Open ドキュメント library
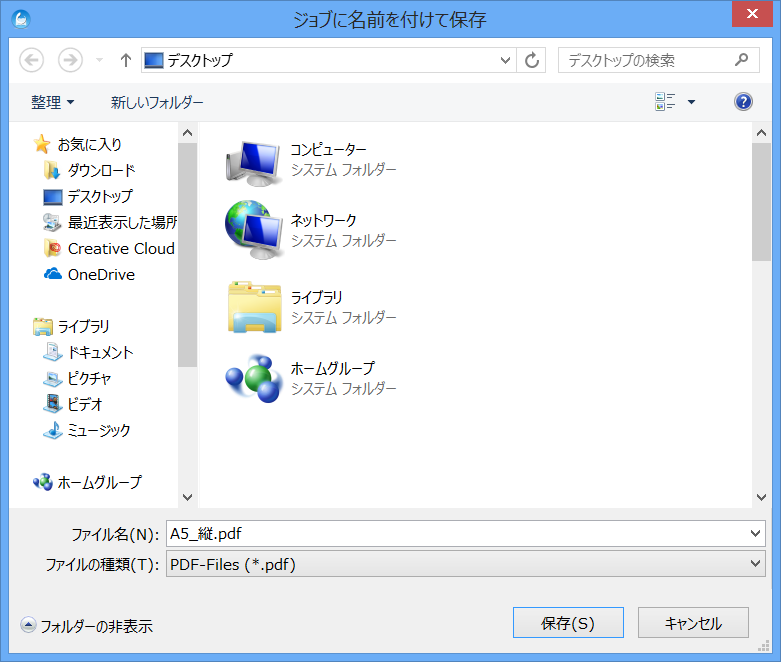The width and height of the screenshot is (781, 662). point(101,352)
